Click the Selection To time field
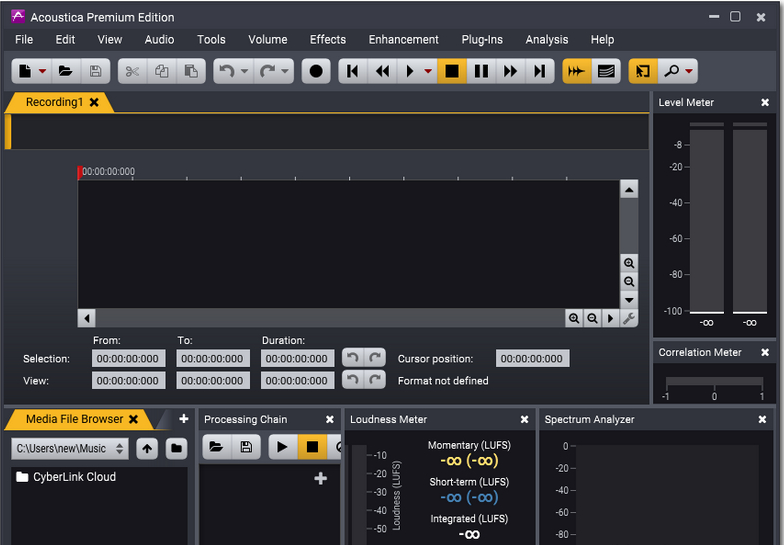The height and width of the screenshot is (545, 784). (x=212, y=358)
